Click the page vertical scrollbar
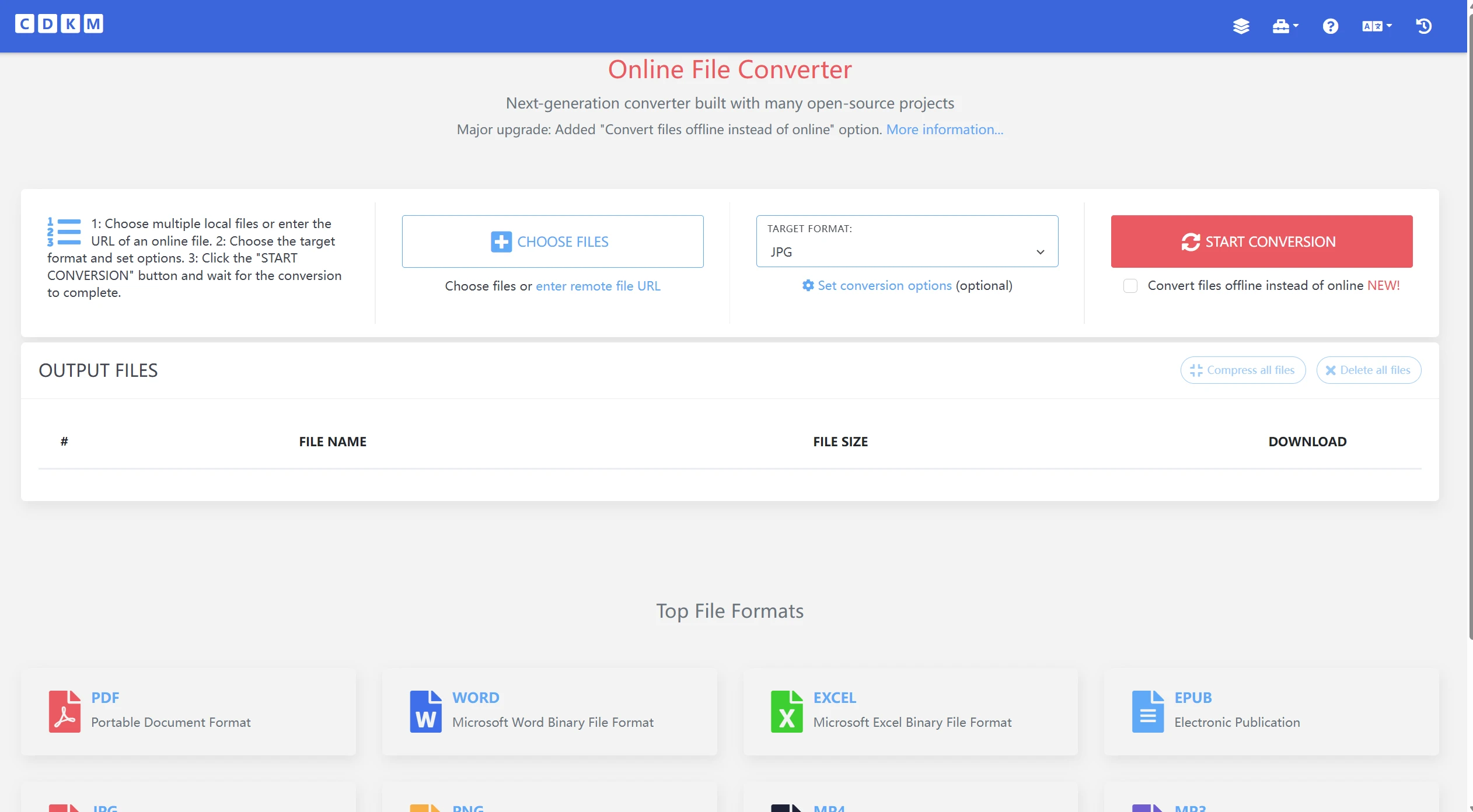 click(x=1469, y=327)
